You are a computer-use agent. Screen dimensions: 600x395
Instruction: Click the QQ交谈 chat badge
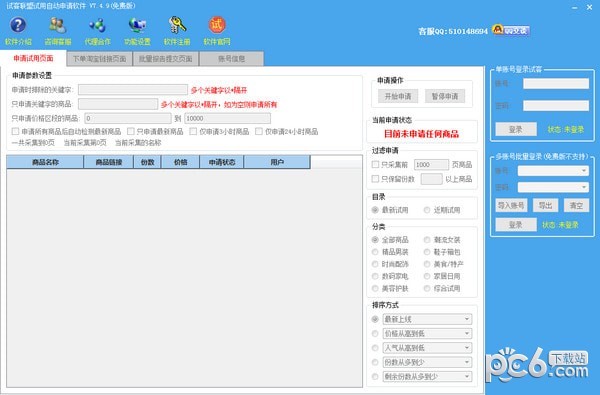click(x=511, y=30)
